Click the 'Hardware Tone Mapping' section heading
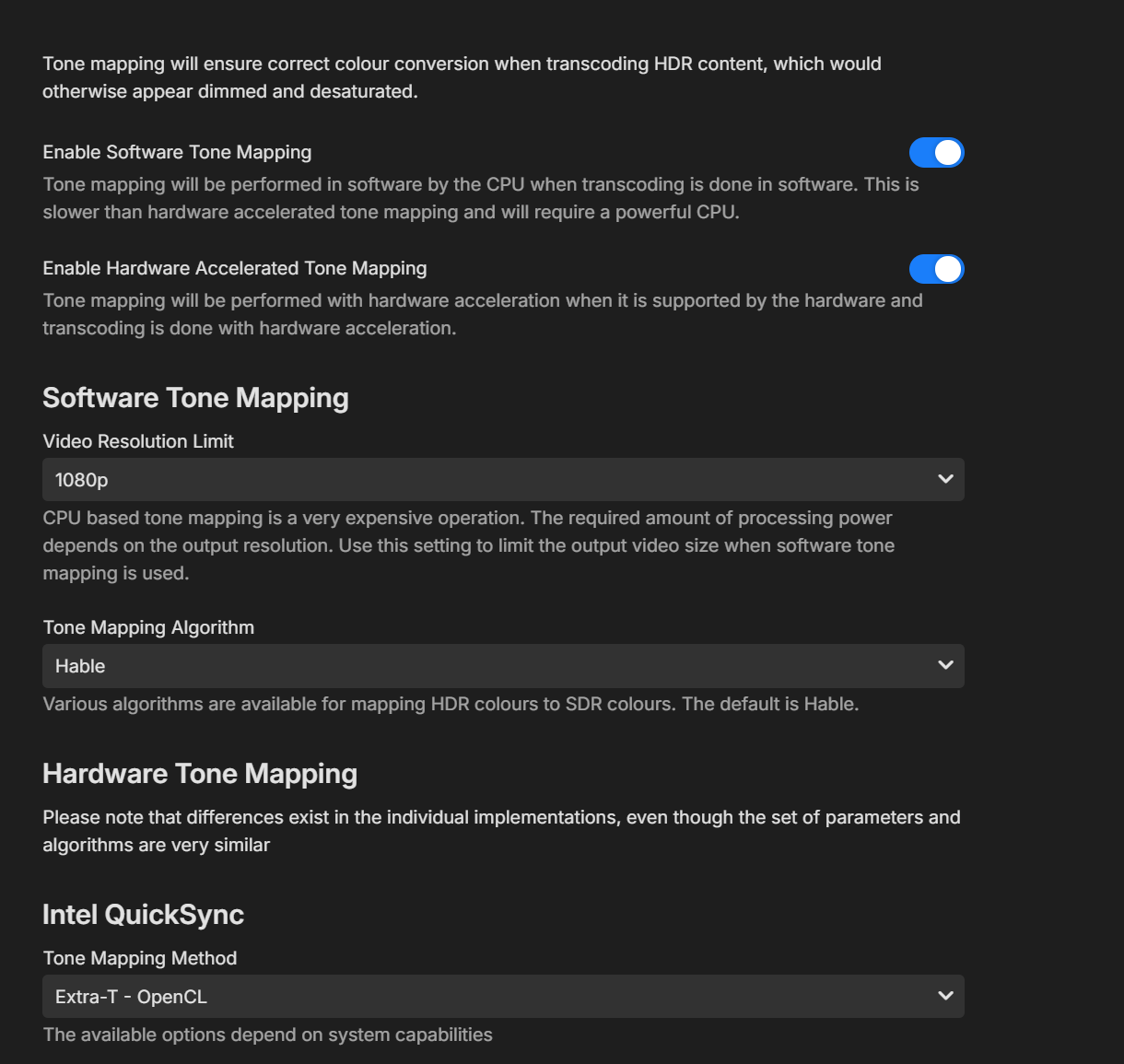The width and height of the screenshot is (1124, 1064). [200, 774]
